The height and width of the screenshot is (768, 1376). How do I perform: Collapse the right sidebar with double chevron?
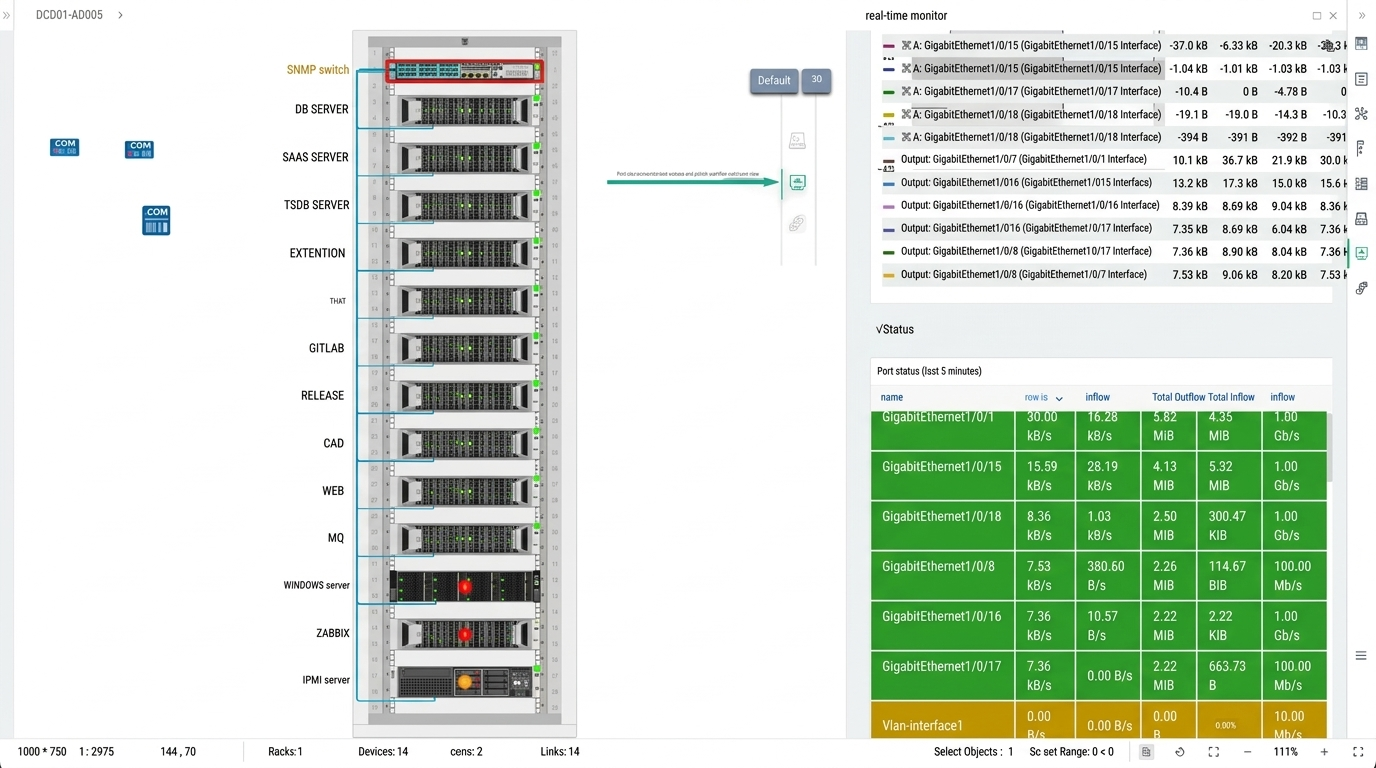(x=1361, y=15)
